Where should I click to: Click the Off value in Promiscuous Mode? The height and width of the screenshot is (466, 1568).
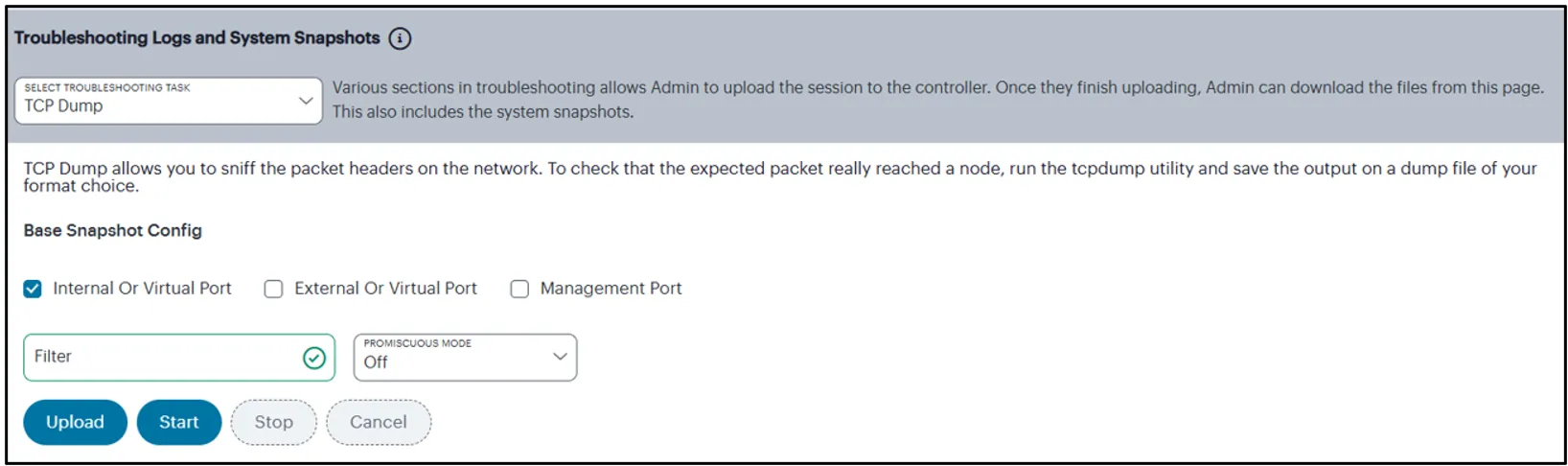pyautogui.click(x=376, y=362)
